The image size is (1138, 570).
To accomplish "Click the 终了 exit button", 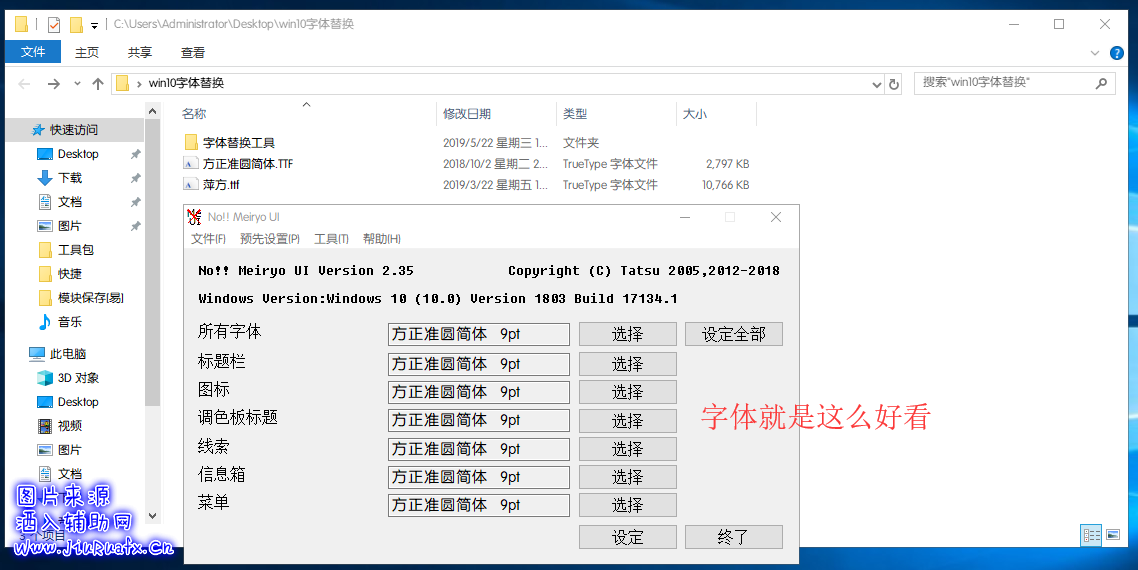I will click(734, 537).
